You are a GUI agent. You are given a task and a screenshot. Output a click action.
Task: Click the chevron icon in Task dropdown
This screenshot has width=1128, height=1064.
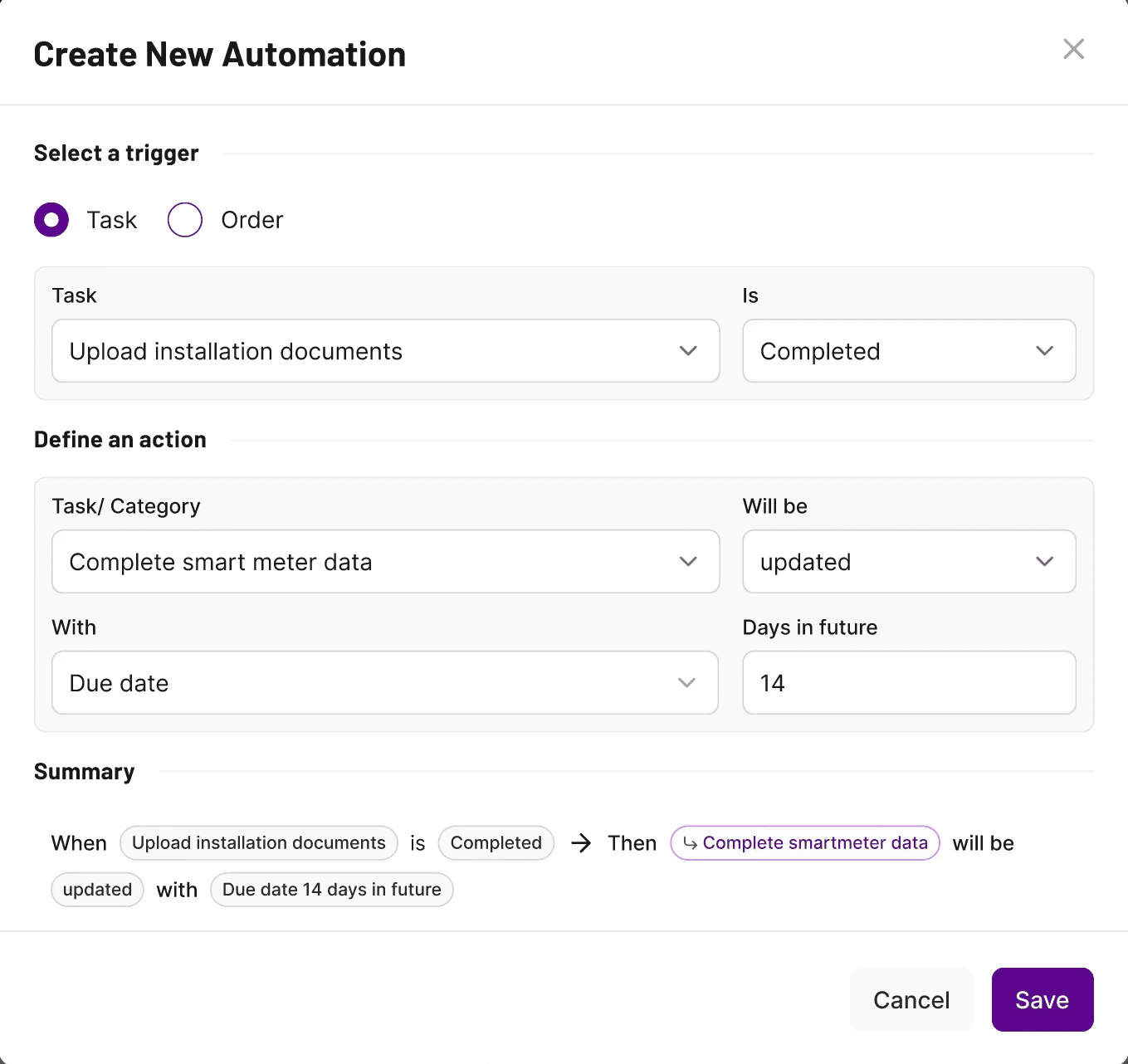click(688, 351)
